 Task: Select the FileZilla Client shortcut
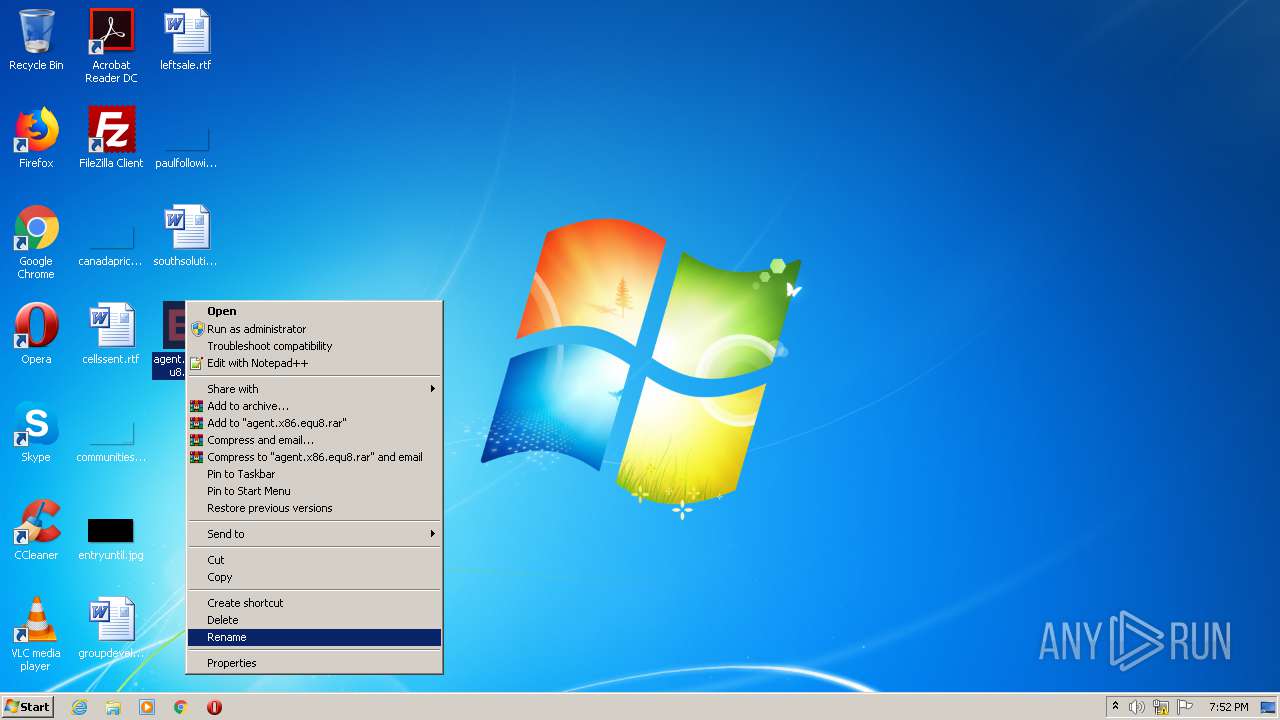pos(111,138)
